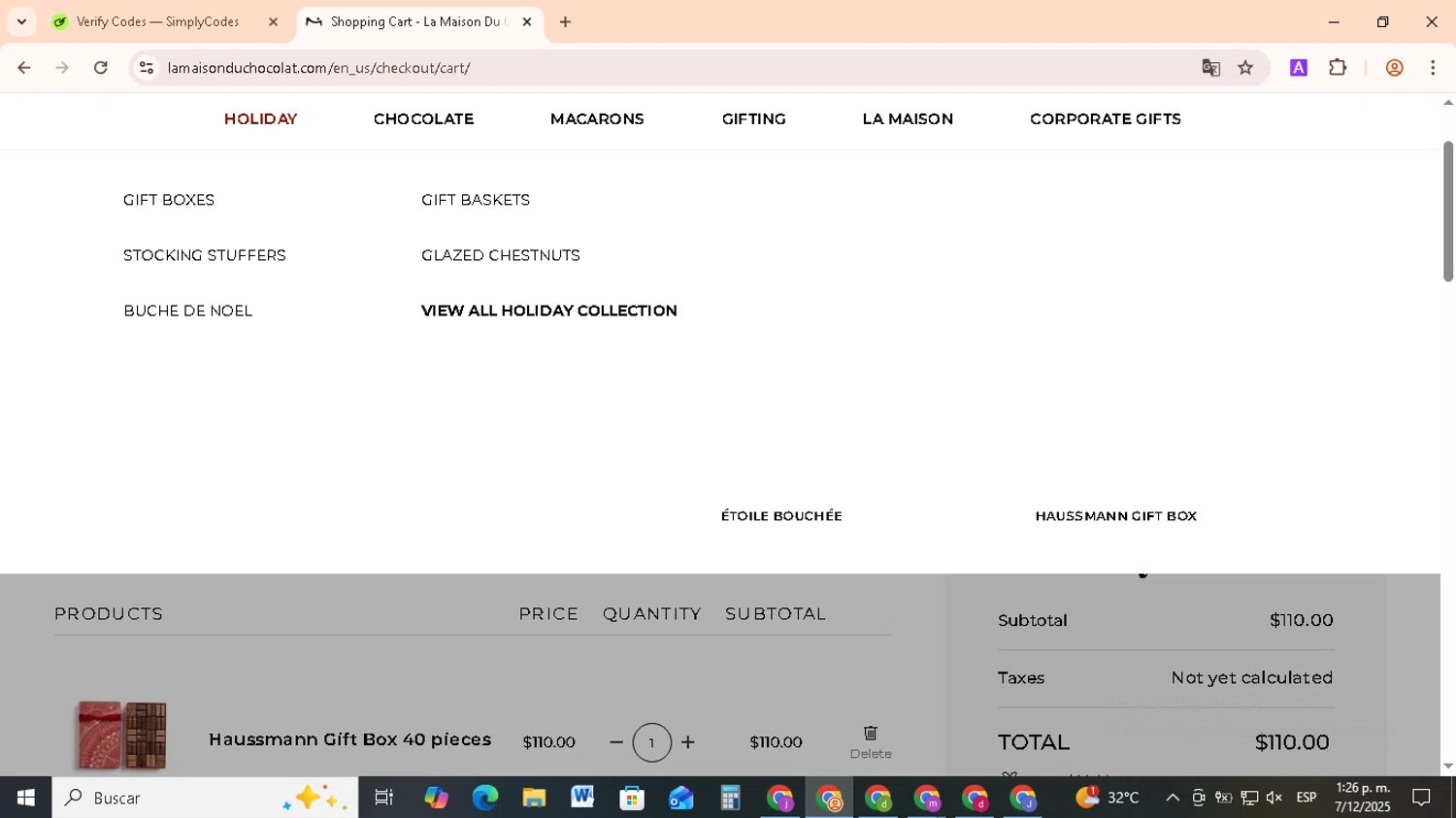
Task: Go to GLAZED CHESTNUTS
Action: point(501,255)
